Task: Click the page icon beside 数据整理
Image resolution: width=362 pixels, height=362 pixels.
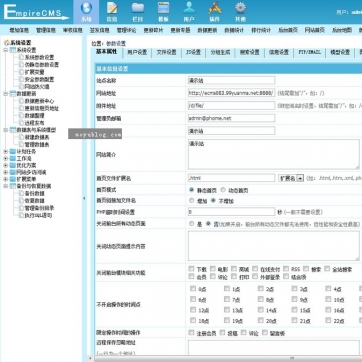Action: coord(21,116)
